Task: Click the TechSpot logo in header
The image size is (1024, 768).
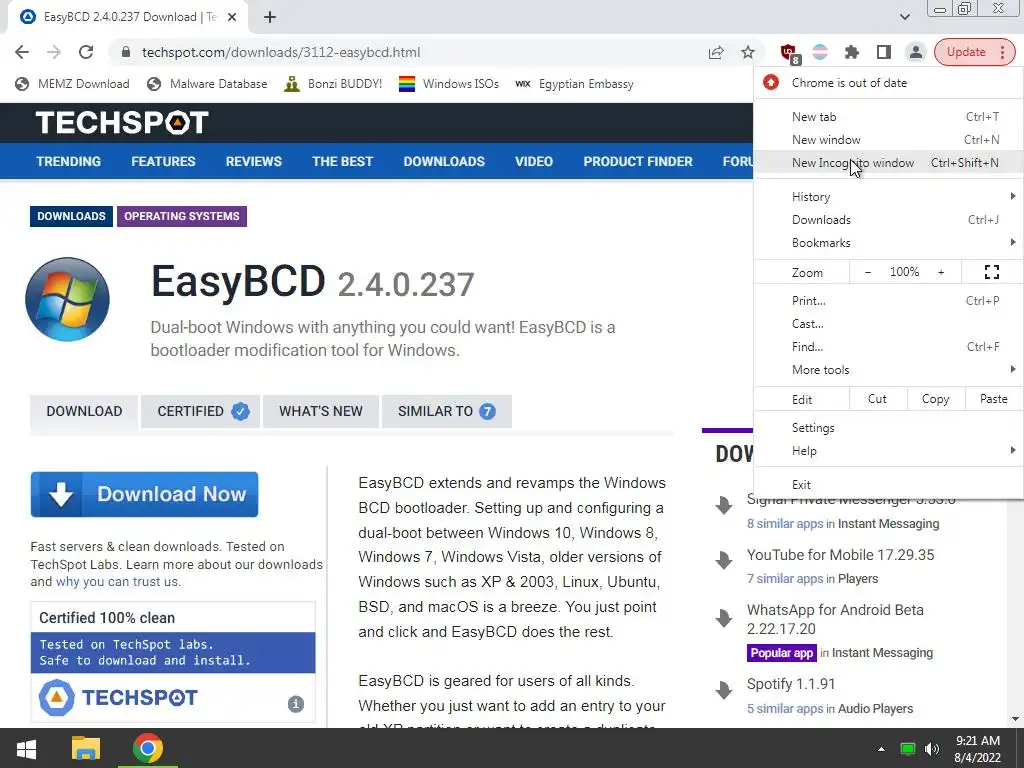Action: (122, 122)
